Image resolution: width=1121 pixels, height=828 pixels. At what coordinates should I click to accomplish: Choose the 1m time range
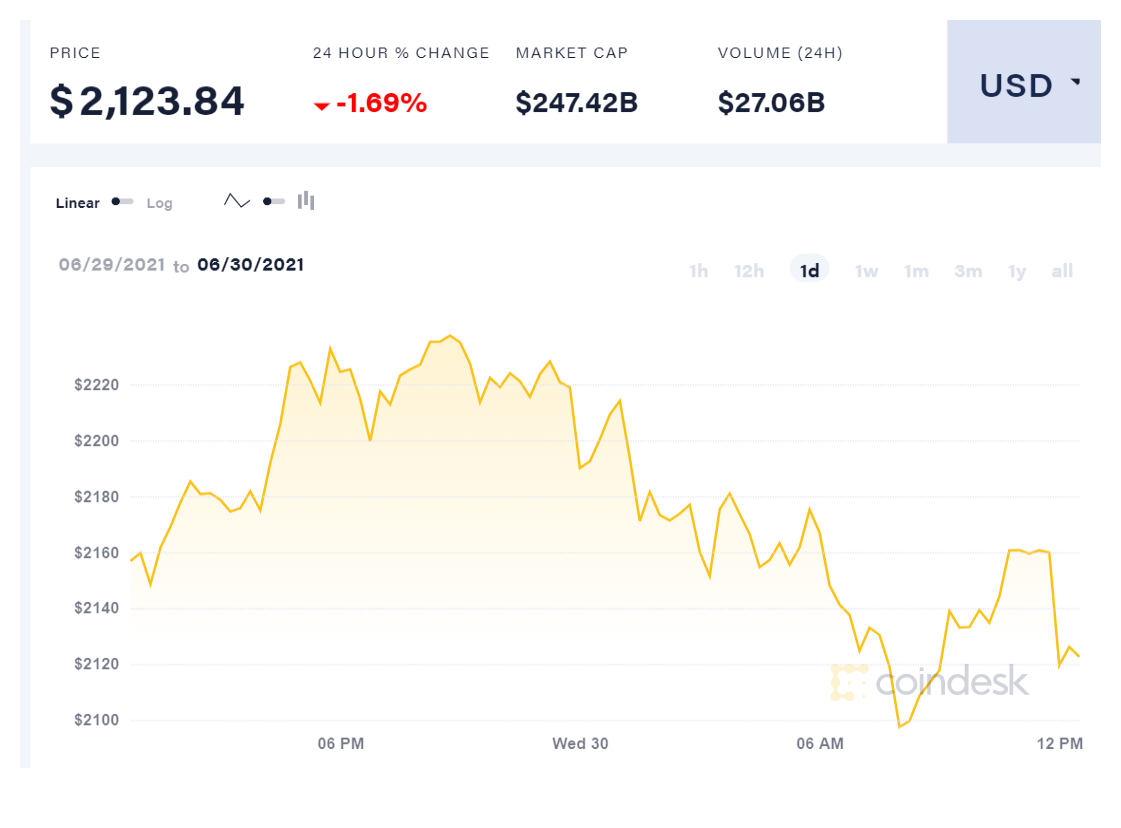916,271
